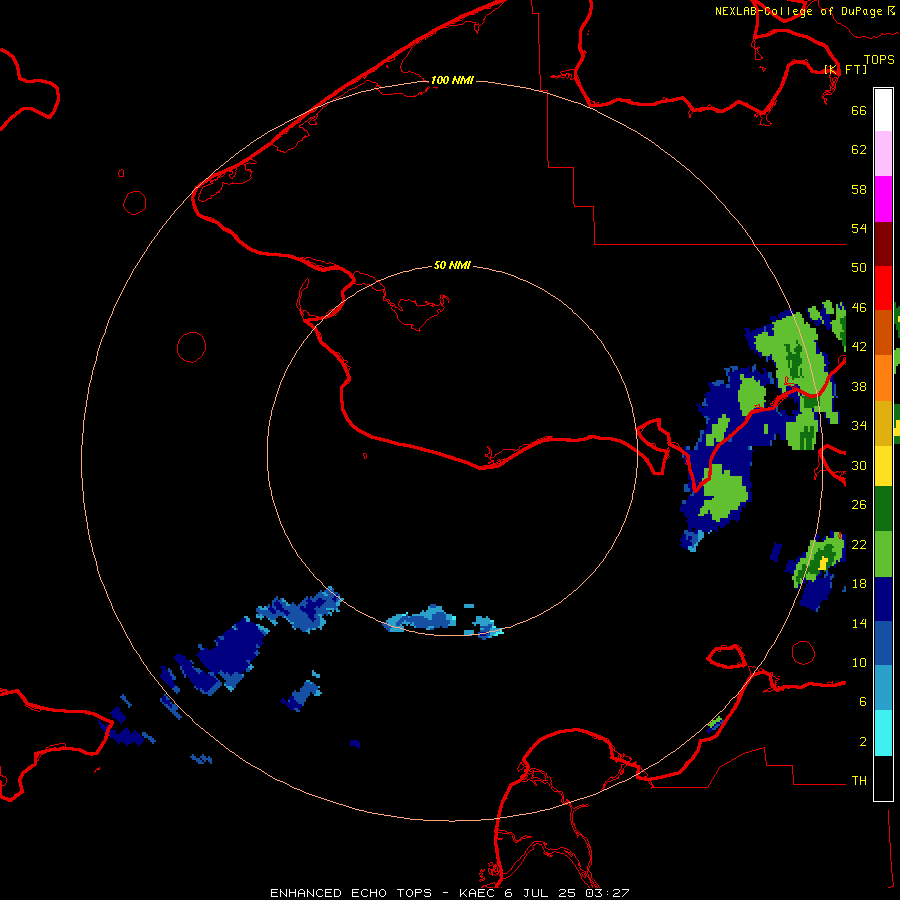Select the magenta legend swatch
This screenshot has height=900, width=900.
tap(883, 199)
